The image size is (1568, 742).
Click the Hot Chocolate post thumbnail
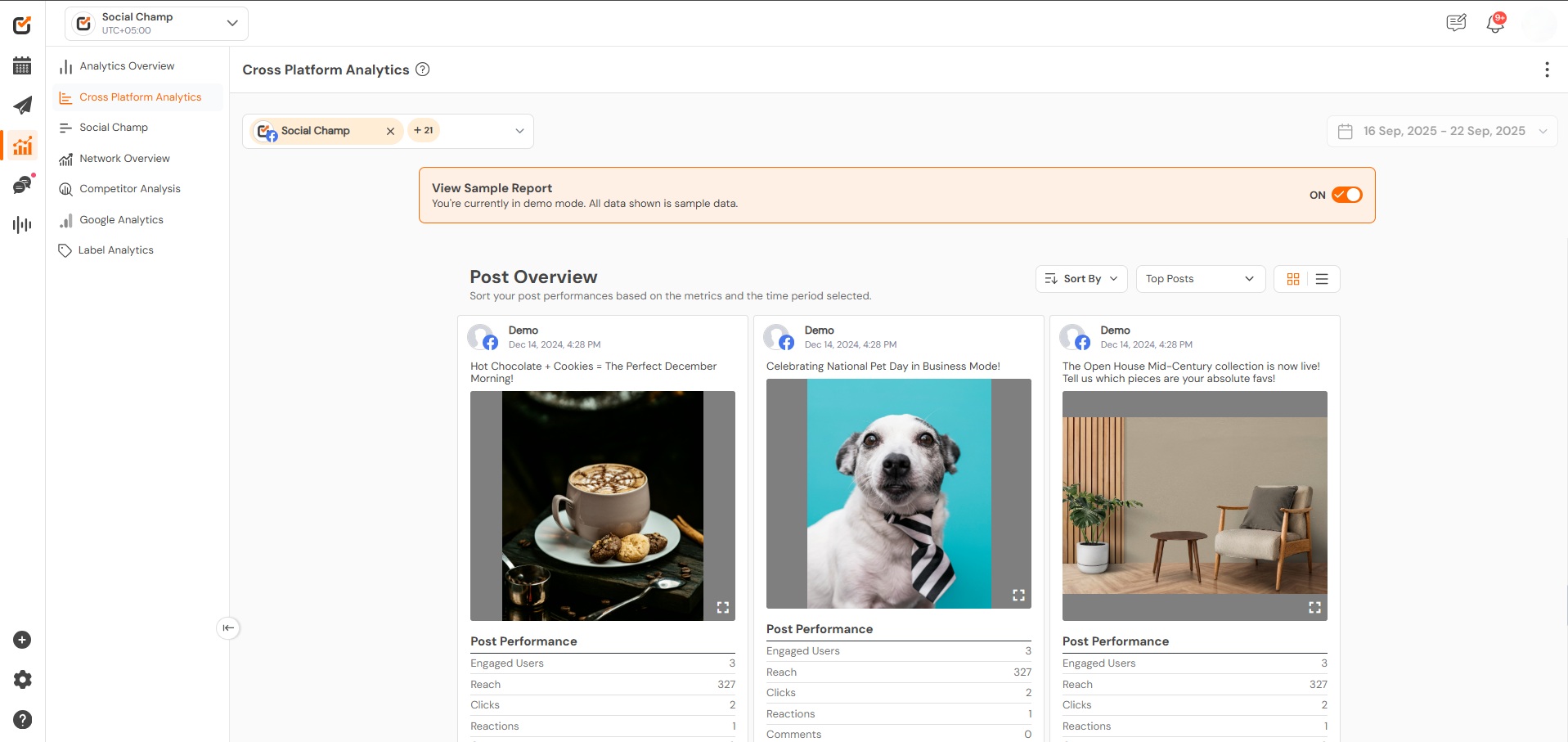603,506
